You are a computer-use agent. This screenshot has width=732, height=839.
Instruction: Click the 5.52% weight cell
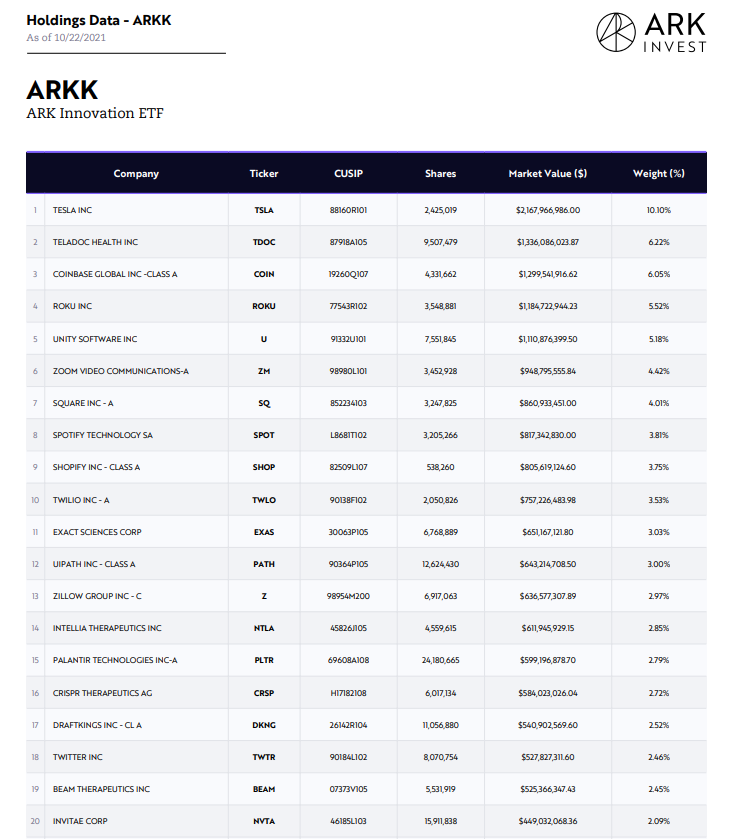[659, 307]
